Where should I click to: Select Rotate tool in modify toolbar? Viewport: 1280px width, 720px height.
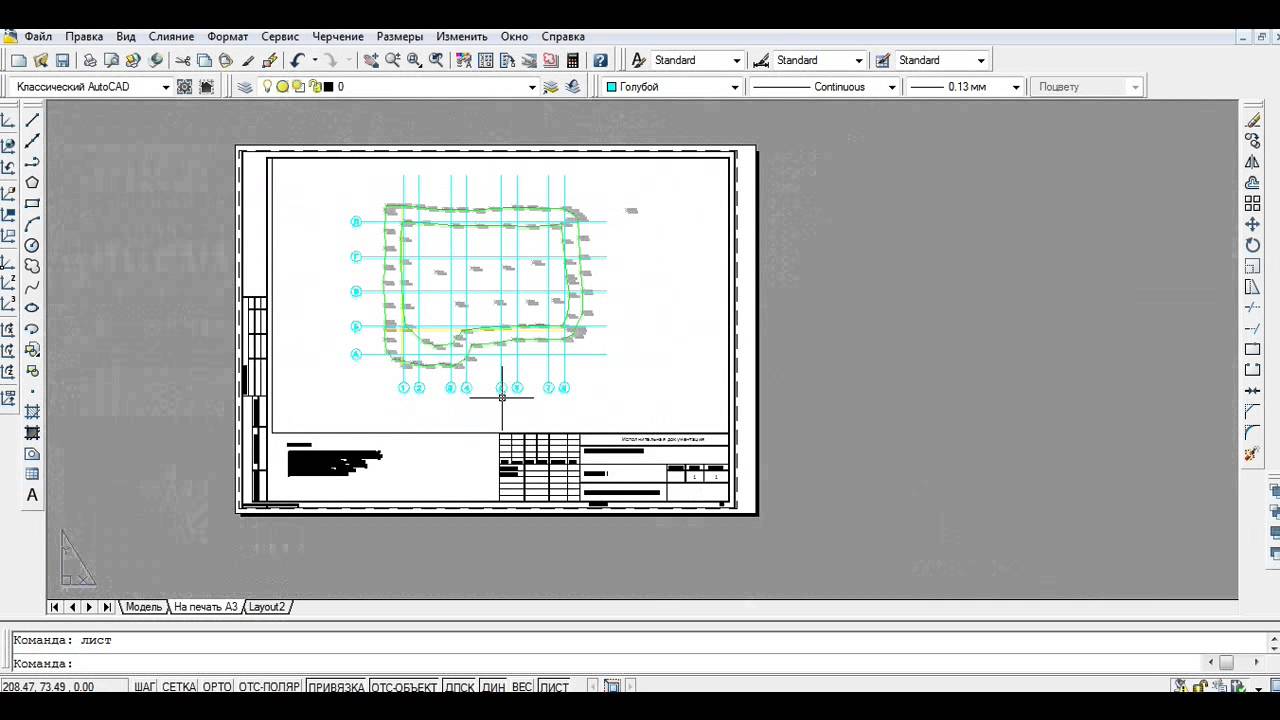(x=1252, y=245)
